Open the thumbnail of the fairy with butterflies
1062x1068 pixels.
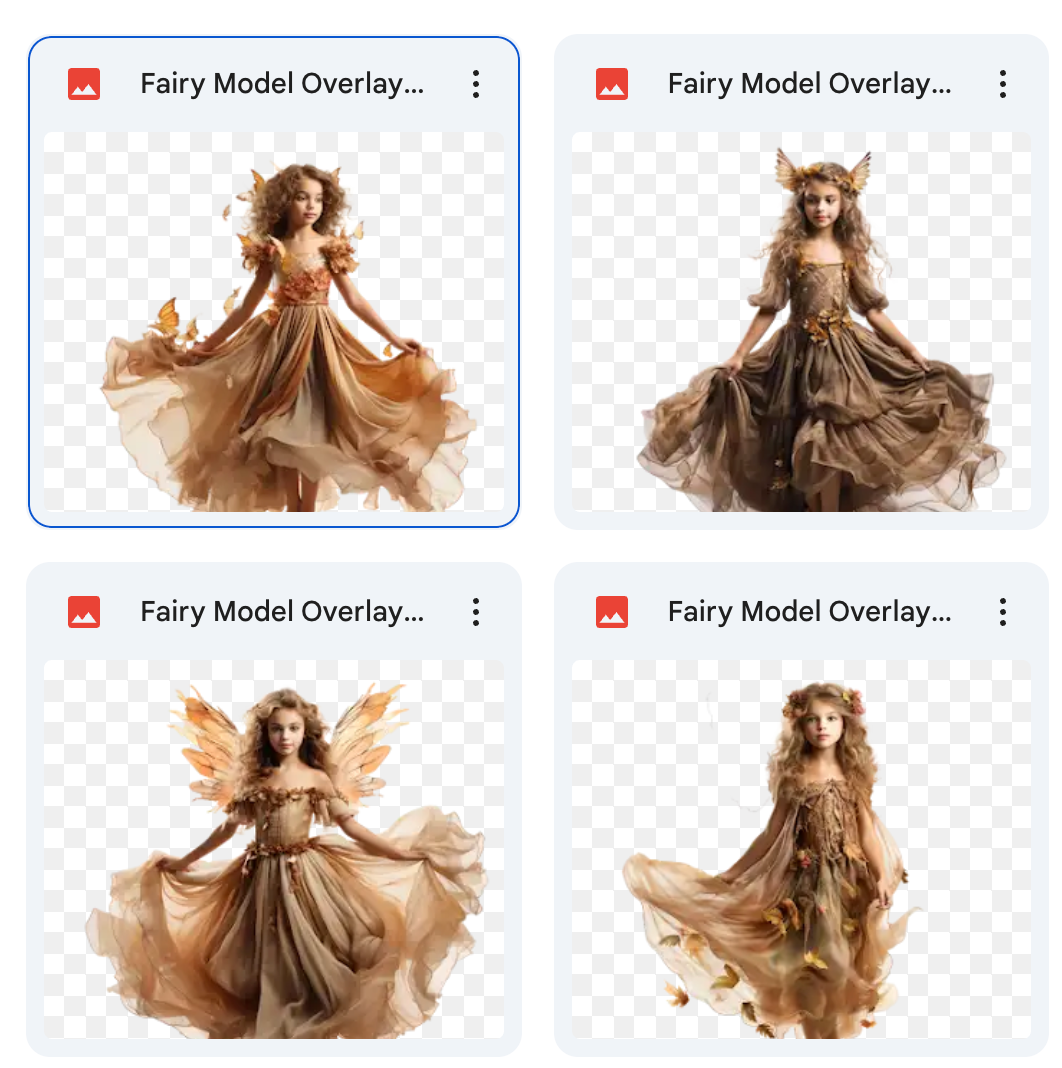tap(274, 321)
